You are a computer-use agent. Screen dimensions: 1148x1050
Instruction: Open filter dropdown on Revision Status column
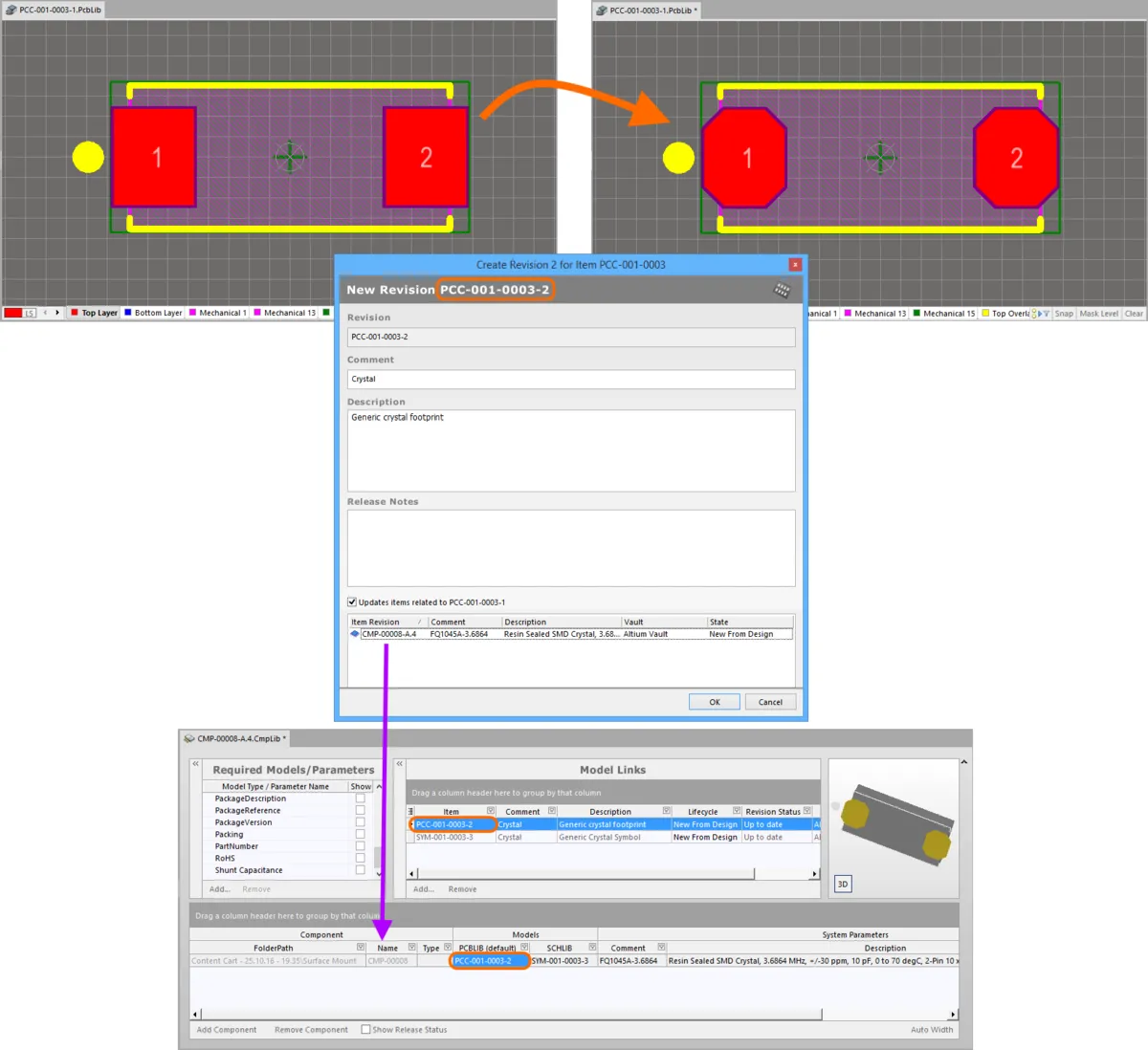(807, 811)
